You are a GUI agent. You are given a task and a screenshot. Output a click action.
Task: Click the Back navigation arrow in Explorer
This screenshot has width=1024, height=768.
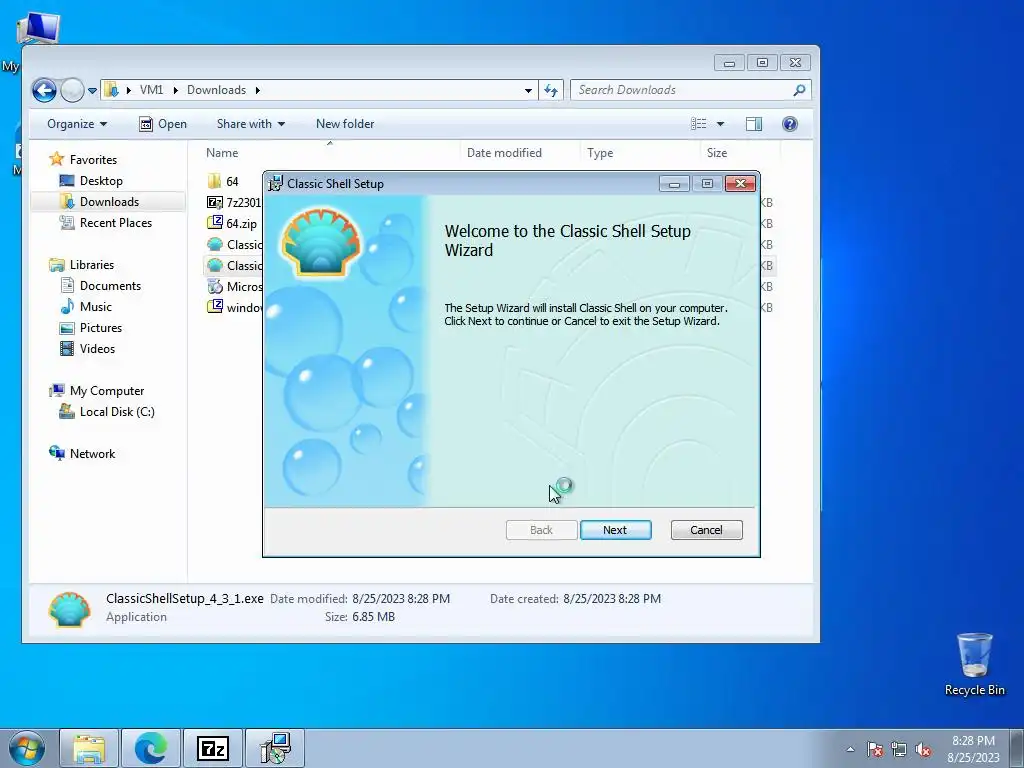(44, 90)
